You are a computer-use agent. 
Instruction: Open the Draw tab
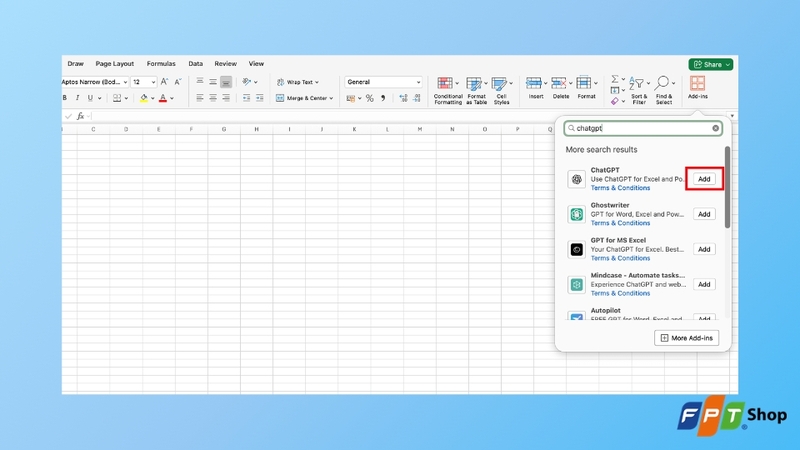point(76,64)
